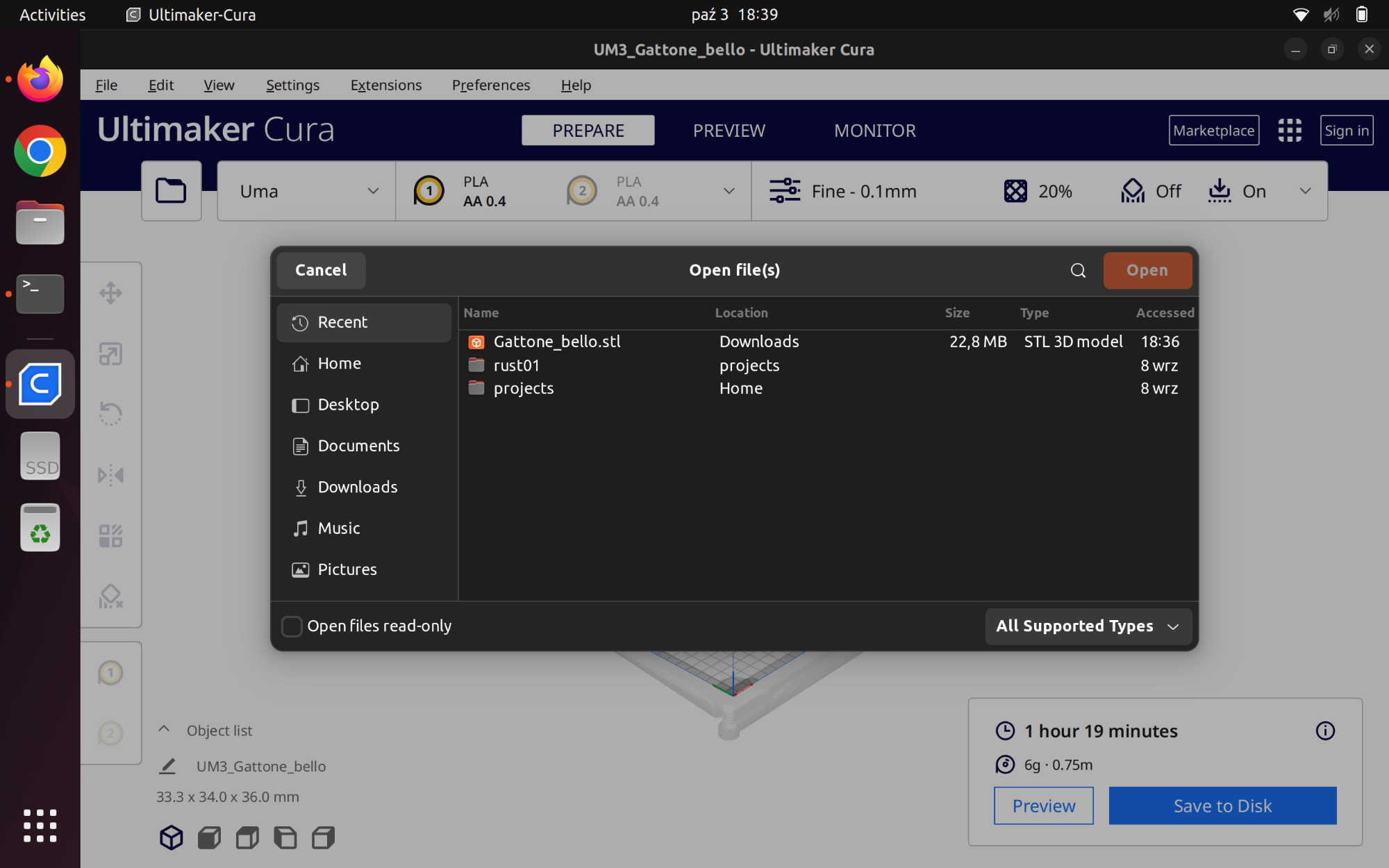
Task: Open the Settings menu
Action: click(x=292, y=85)
